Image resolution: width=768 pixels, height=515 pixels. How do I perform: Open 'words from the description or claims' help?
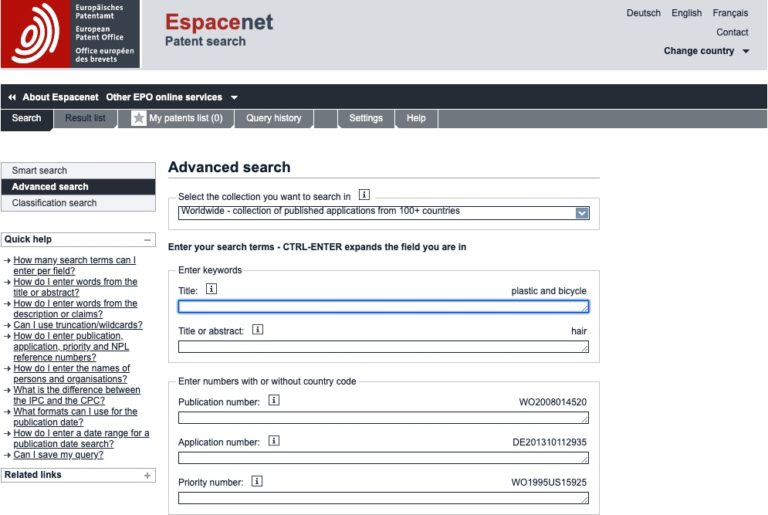click(75, 308)
